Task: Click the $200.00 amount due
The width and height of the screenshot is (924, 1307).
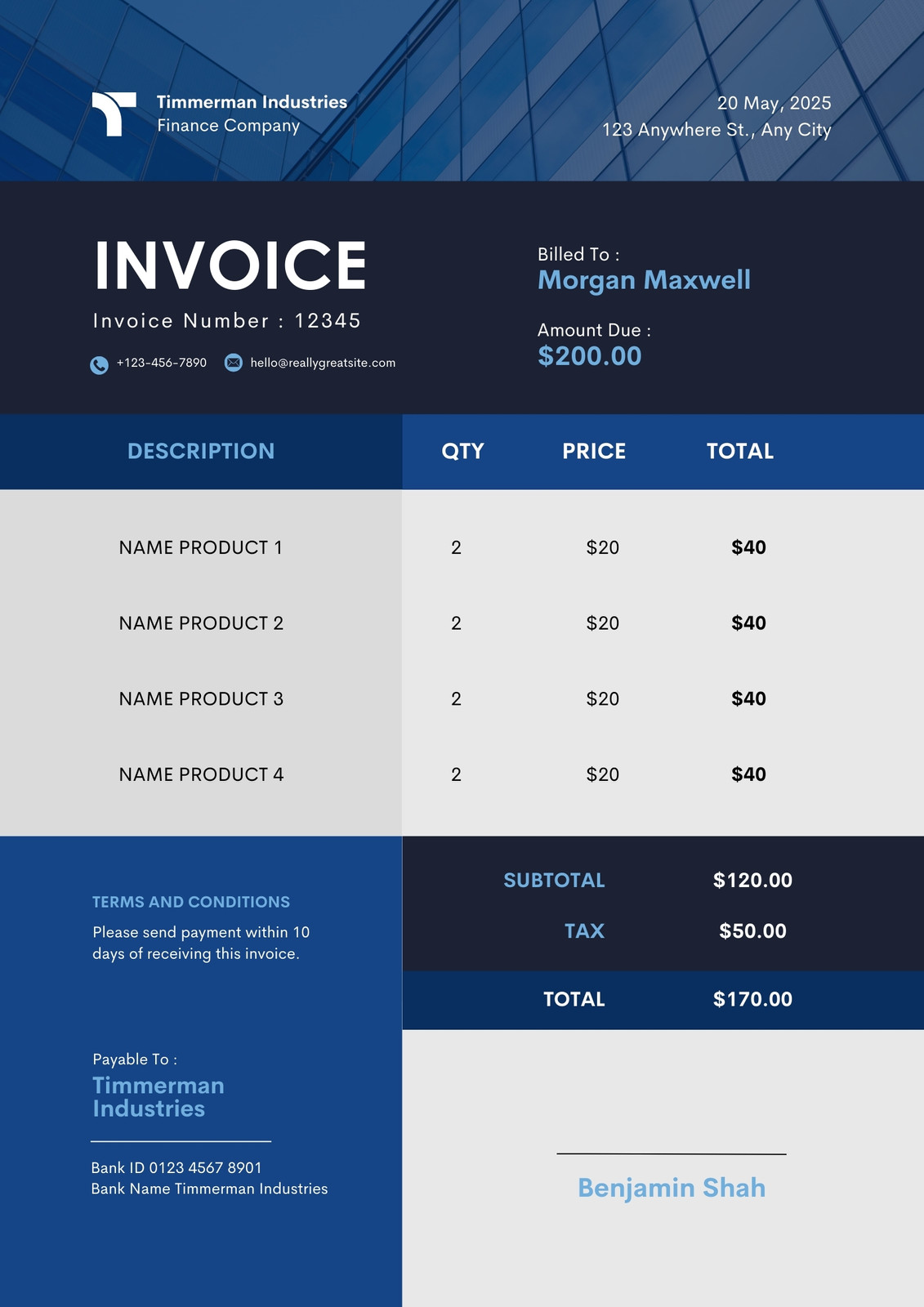Action: 590,356
